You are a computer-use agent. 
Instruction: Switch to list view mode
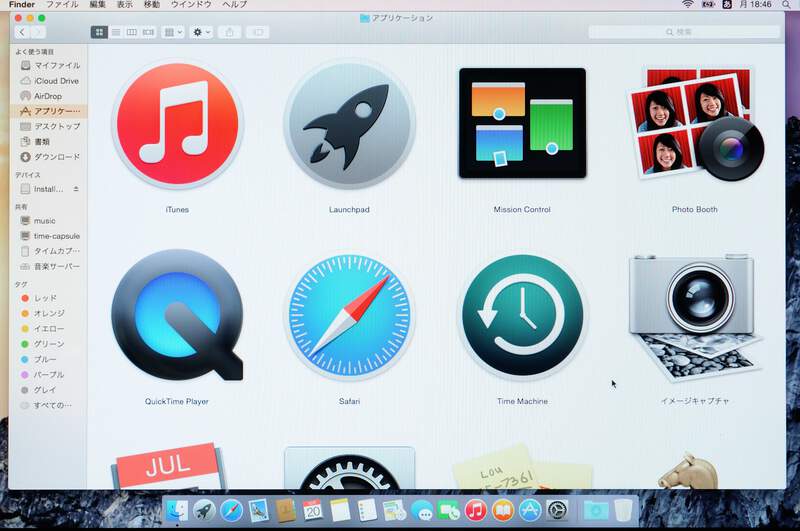pyautogui.click(x=116, y=32)
